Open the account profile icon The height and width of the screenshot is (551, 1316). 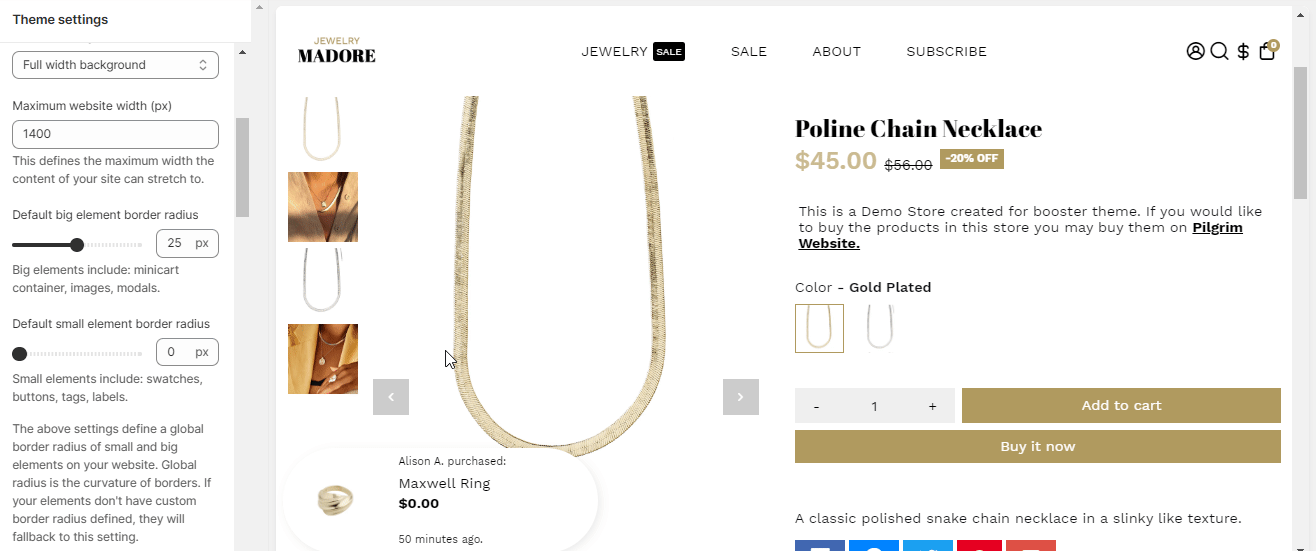1195,51
